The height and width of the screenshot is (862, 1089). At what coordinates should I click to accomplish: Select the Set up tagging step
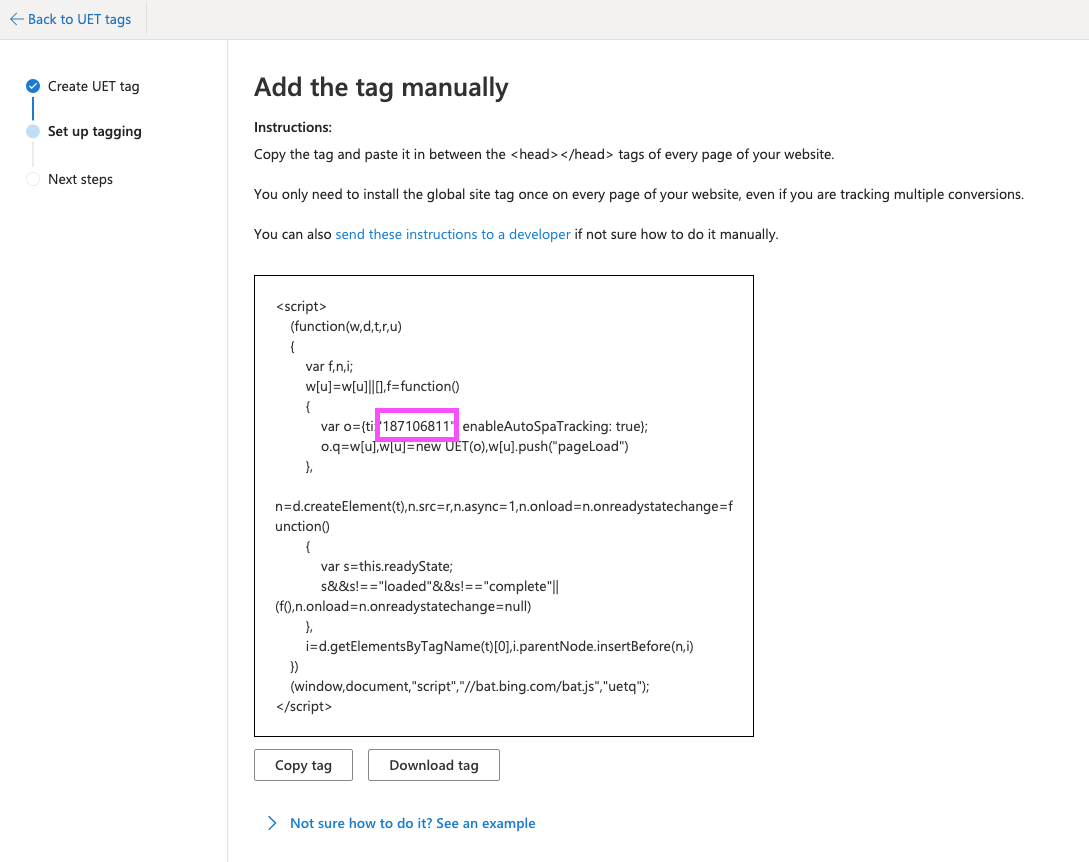pos(94,131)
